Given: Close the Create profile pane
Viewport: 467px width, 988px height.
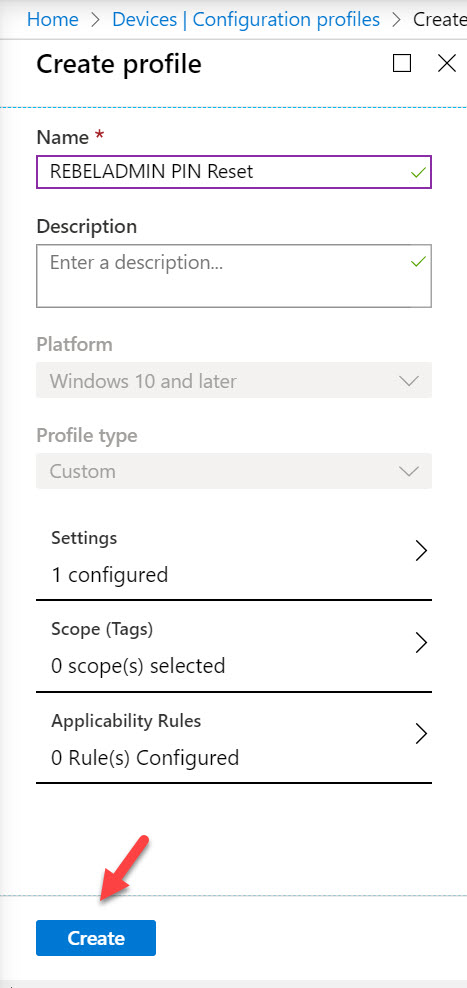Looking at the screenshot, I should tap(447, 63).
